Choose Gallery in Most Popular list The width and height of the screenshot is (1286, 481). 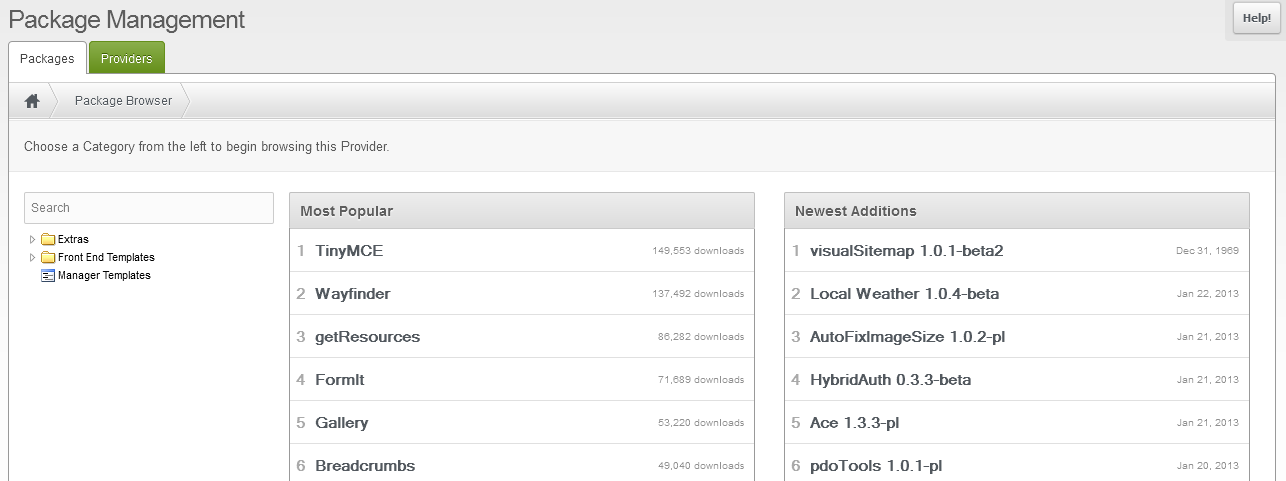point(341,423)
